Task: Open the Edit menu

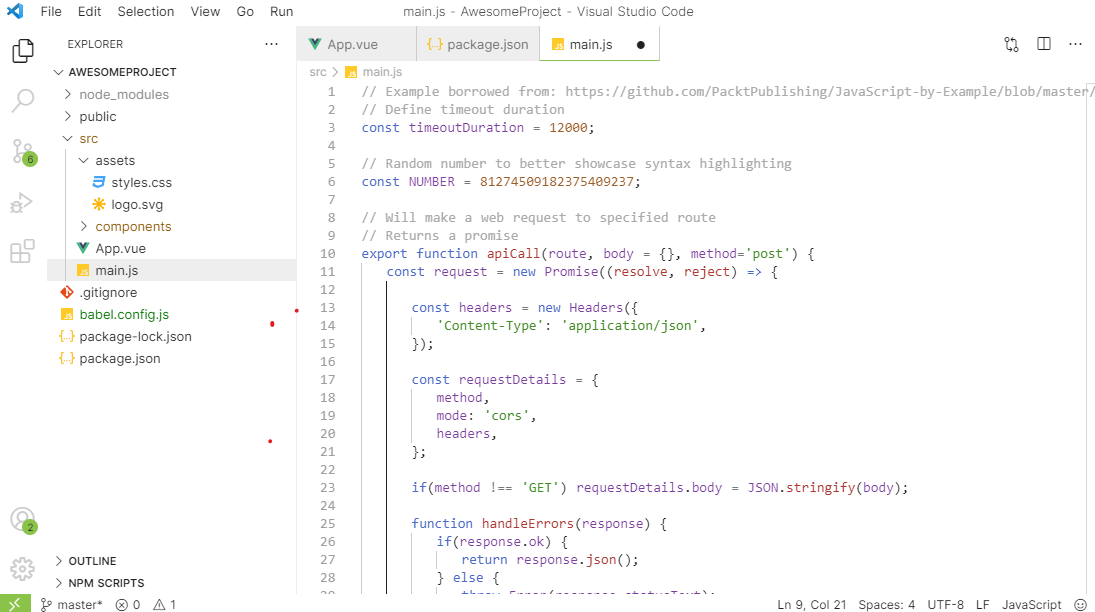Action: tap(89, 11)
